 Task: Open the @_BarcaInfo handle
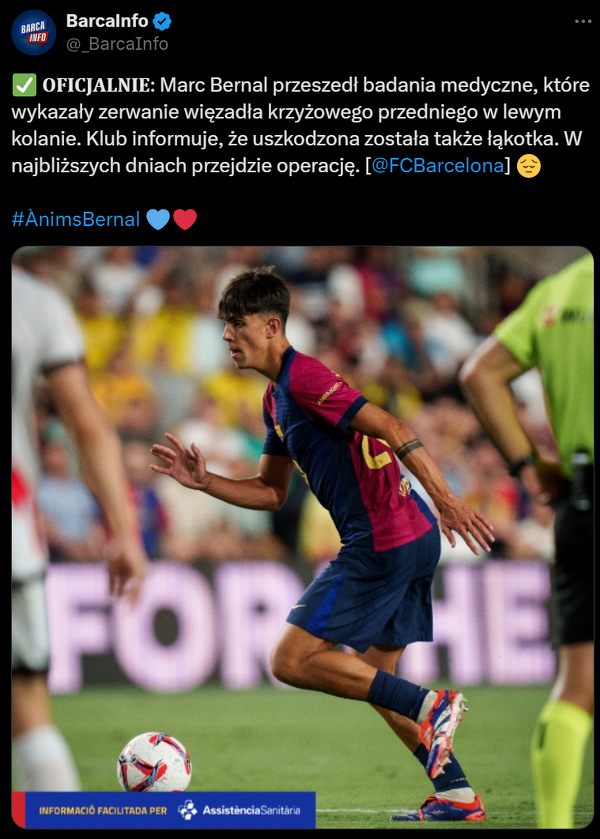pos(117,44)
